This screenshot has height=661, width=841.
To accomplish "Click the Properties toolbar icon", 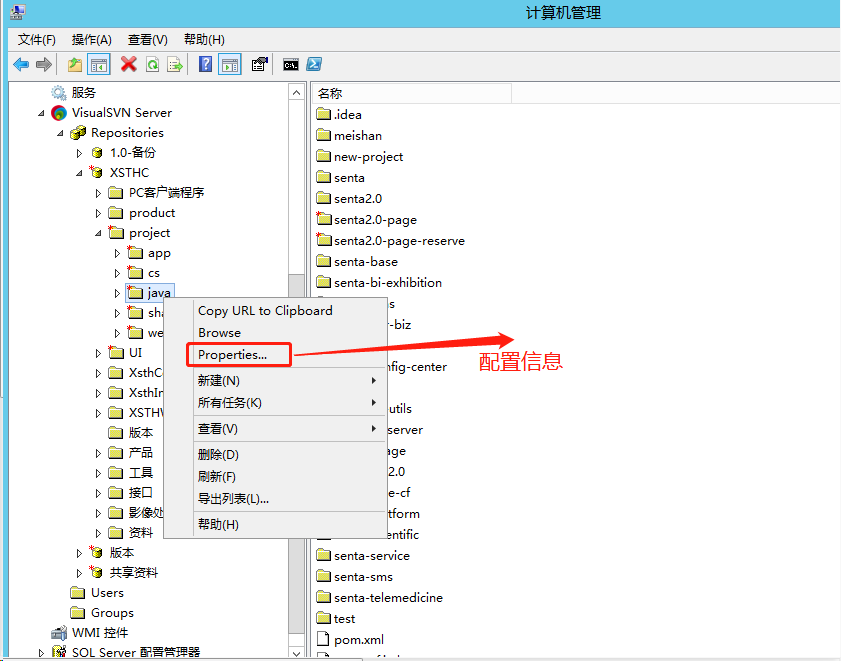I will [260, 65].
